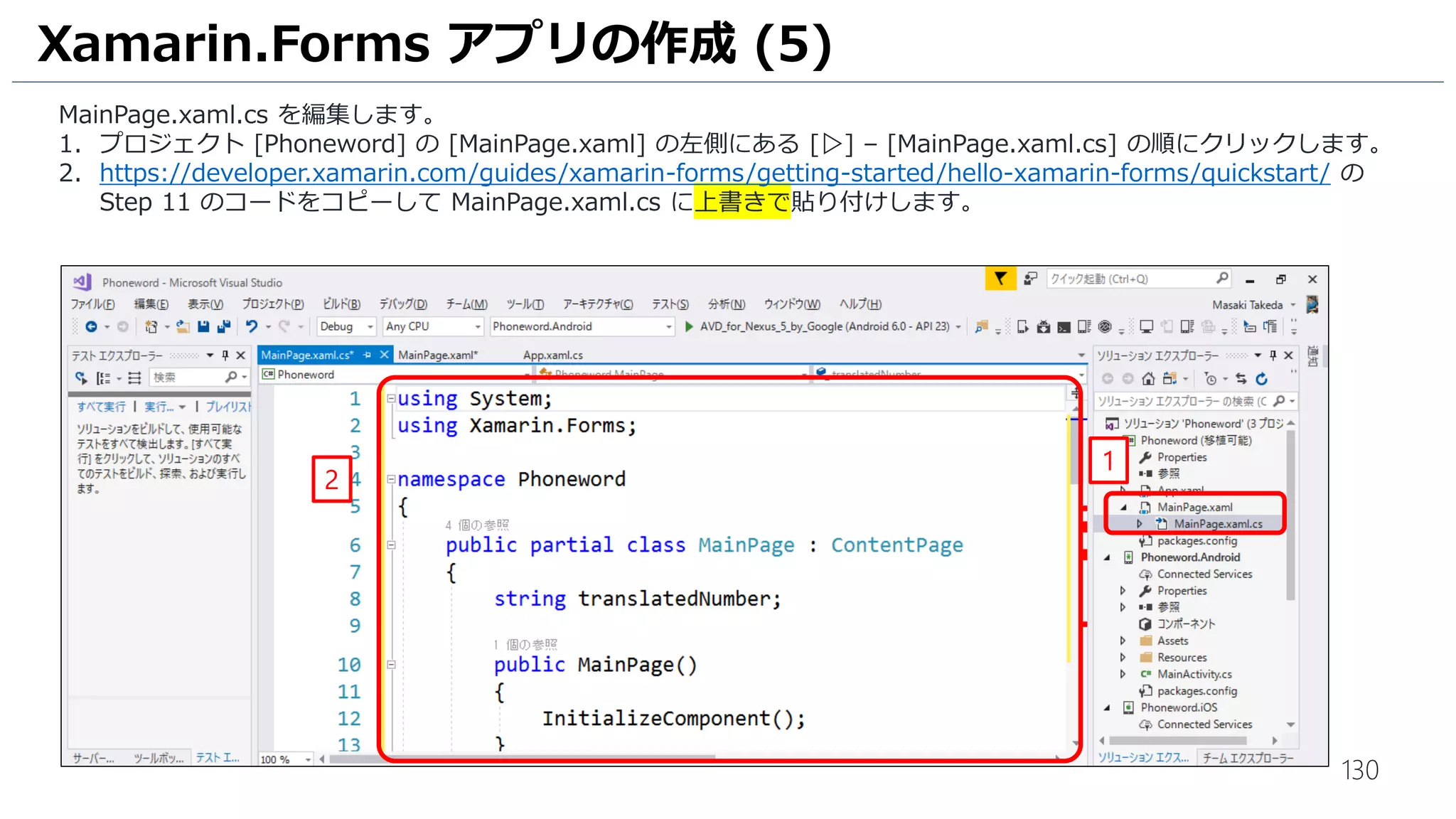Start debugging with green play button
The height and width of the screenshot is (819, 1456).
point(689,326)
